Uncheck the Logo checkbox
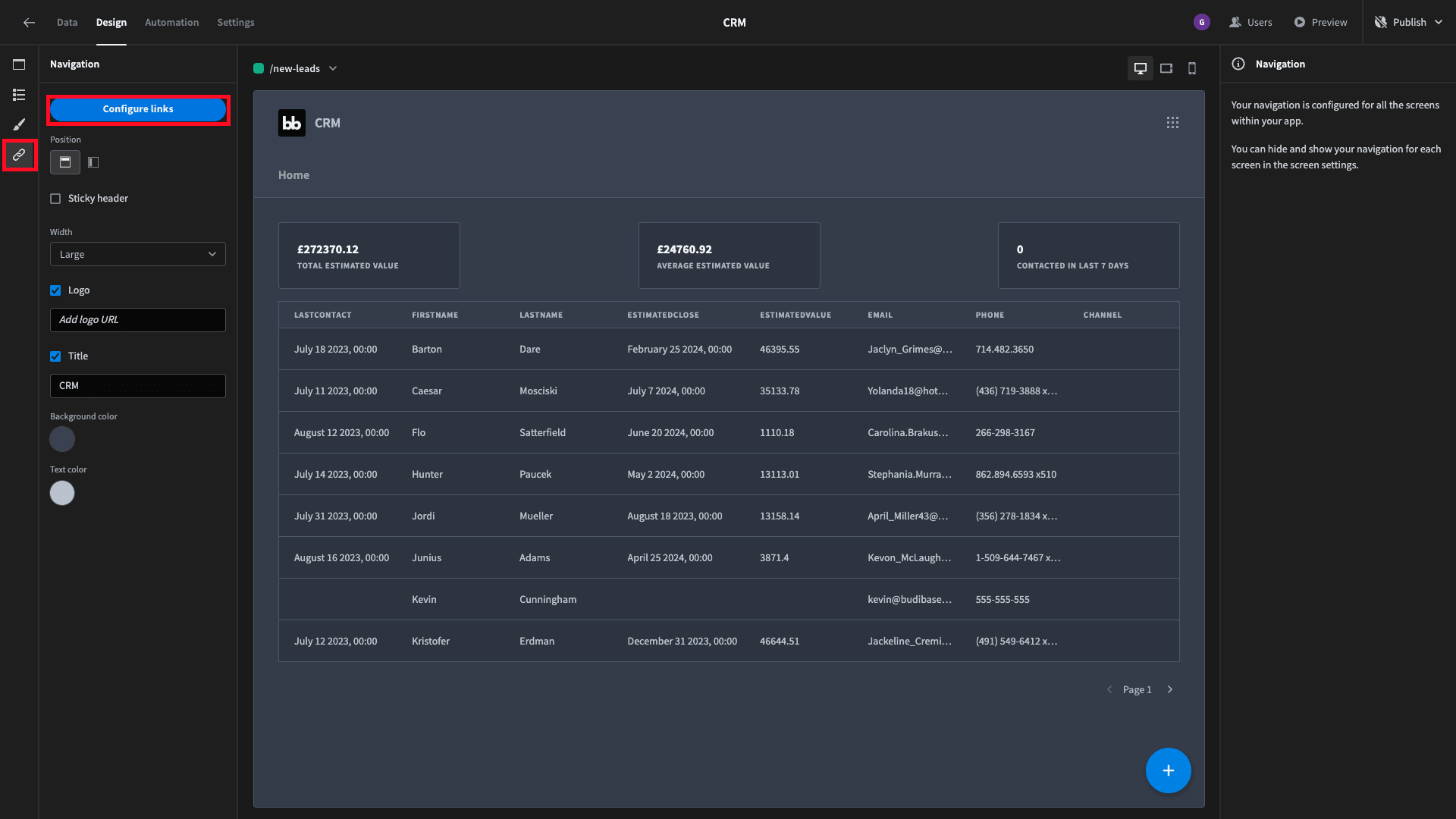This screenshot has width=1456, height=819. (x=55, y=290)
